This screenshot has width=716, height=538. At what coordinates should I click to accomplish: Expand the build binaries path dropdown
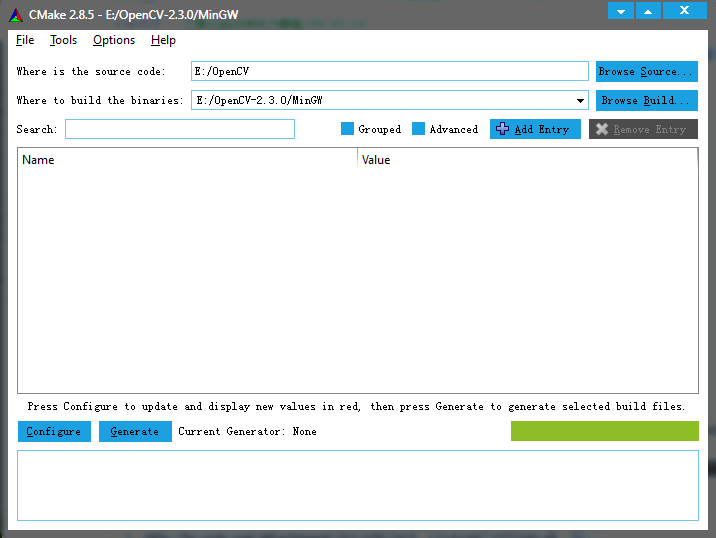tap(580, 100)
